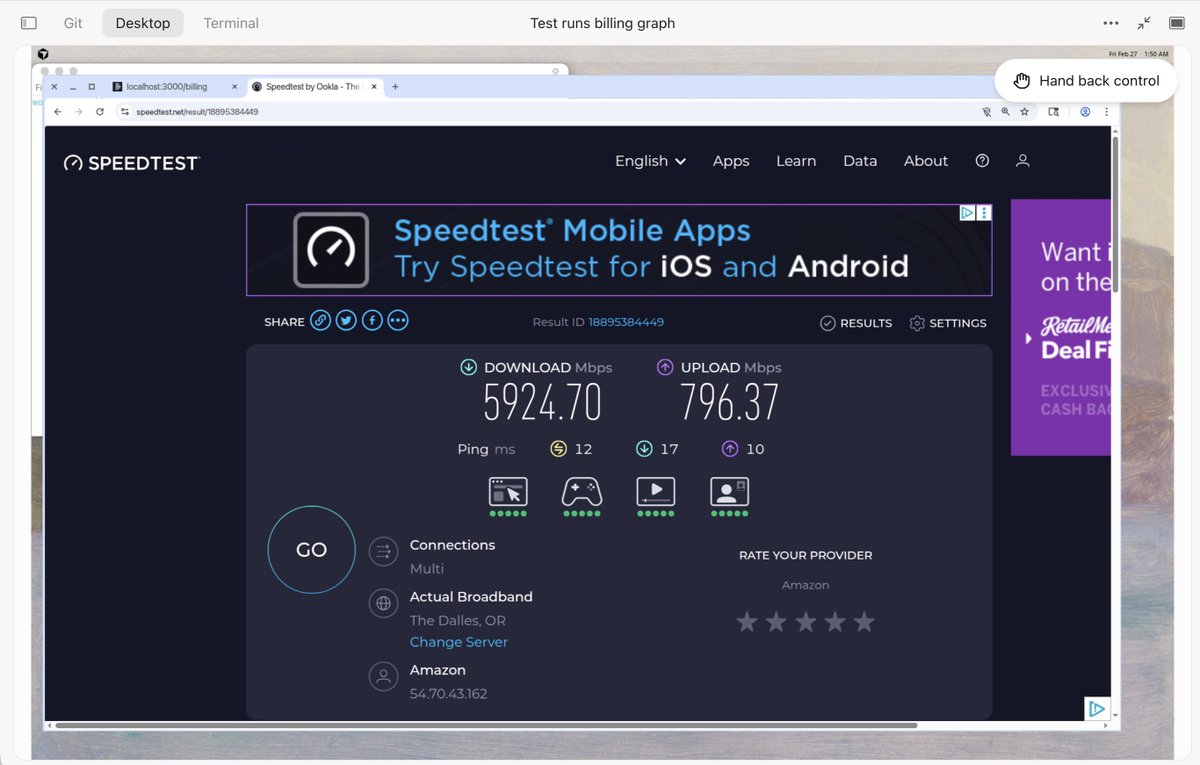This screenshot has height=765, width=1200.
Task: Open Result ID 18895384449 link
Action: (626, 322)
